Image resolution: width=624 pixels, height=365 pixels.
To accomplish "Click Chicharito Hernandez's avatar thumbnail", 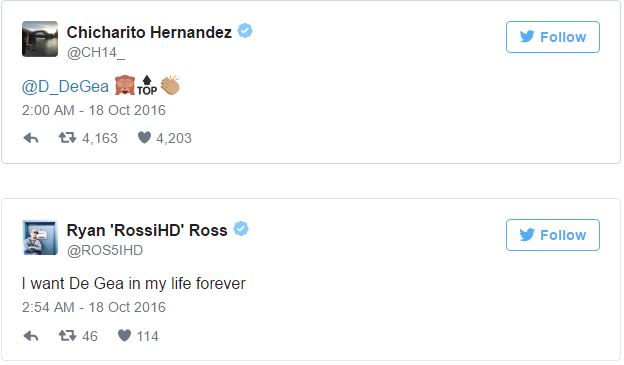I will (40, 39).
